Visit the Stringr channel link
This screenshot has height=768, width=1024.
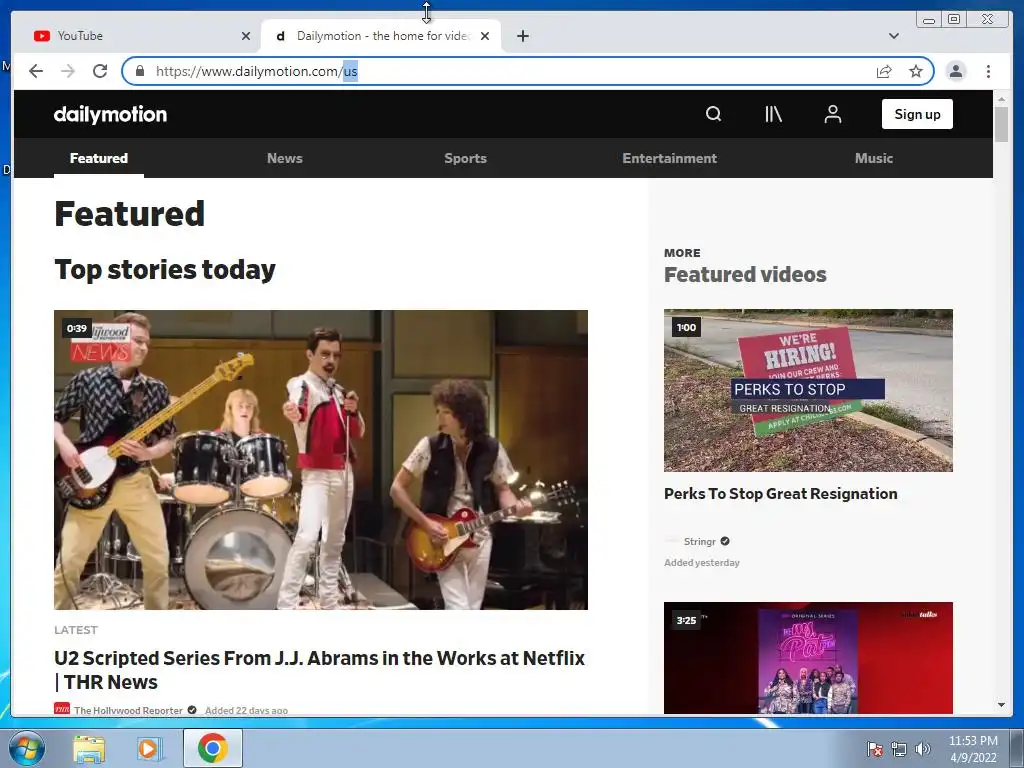pos(699,541)
